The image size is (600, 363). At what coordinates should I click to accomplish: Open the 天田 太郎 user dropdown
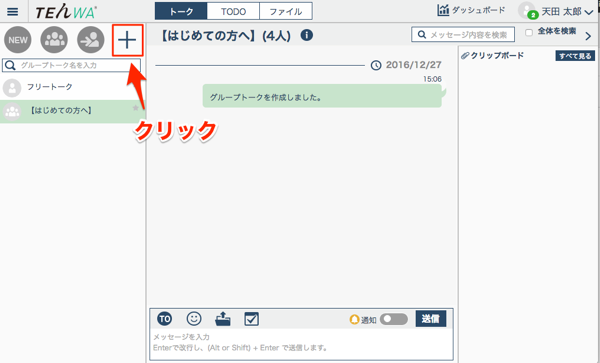point(567,12)
